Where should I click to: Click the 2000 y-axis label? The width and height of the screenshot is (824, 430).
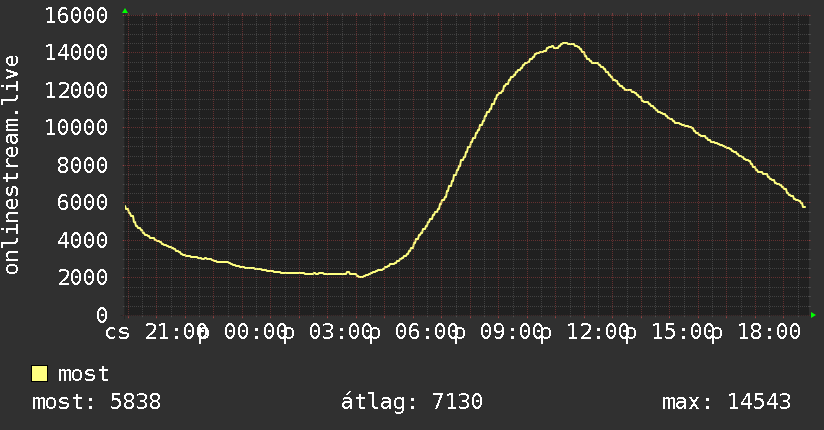[83, 278]
